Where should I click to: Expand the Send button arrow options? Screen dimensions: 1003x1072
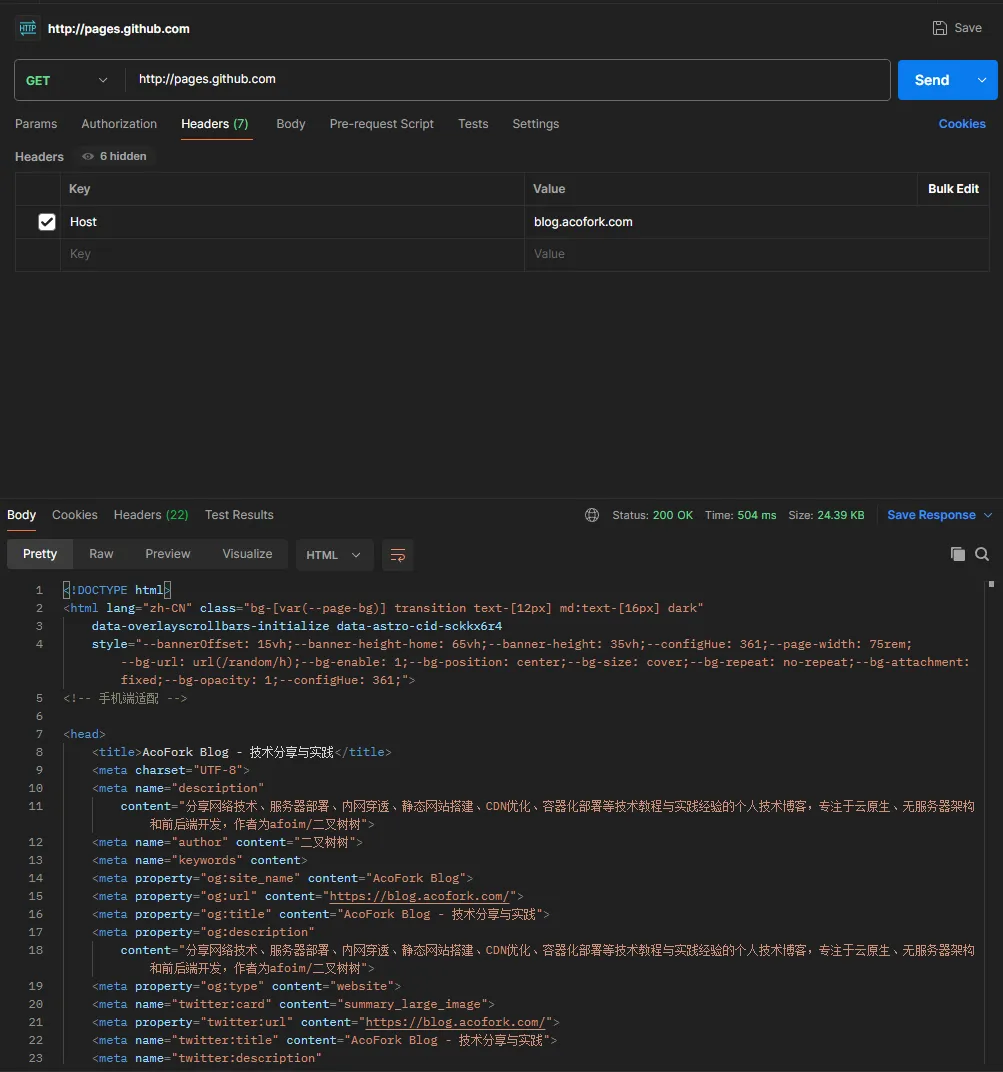(982, 80)
